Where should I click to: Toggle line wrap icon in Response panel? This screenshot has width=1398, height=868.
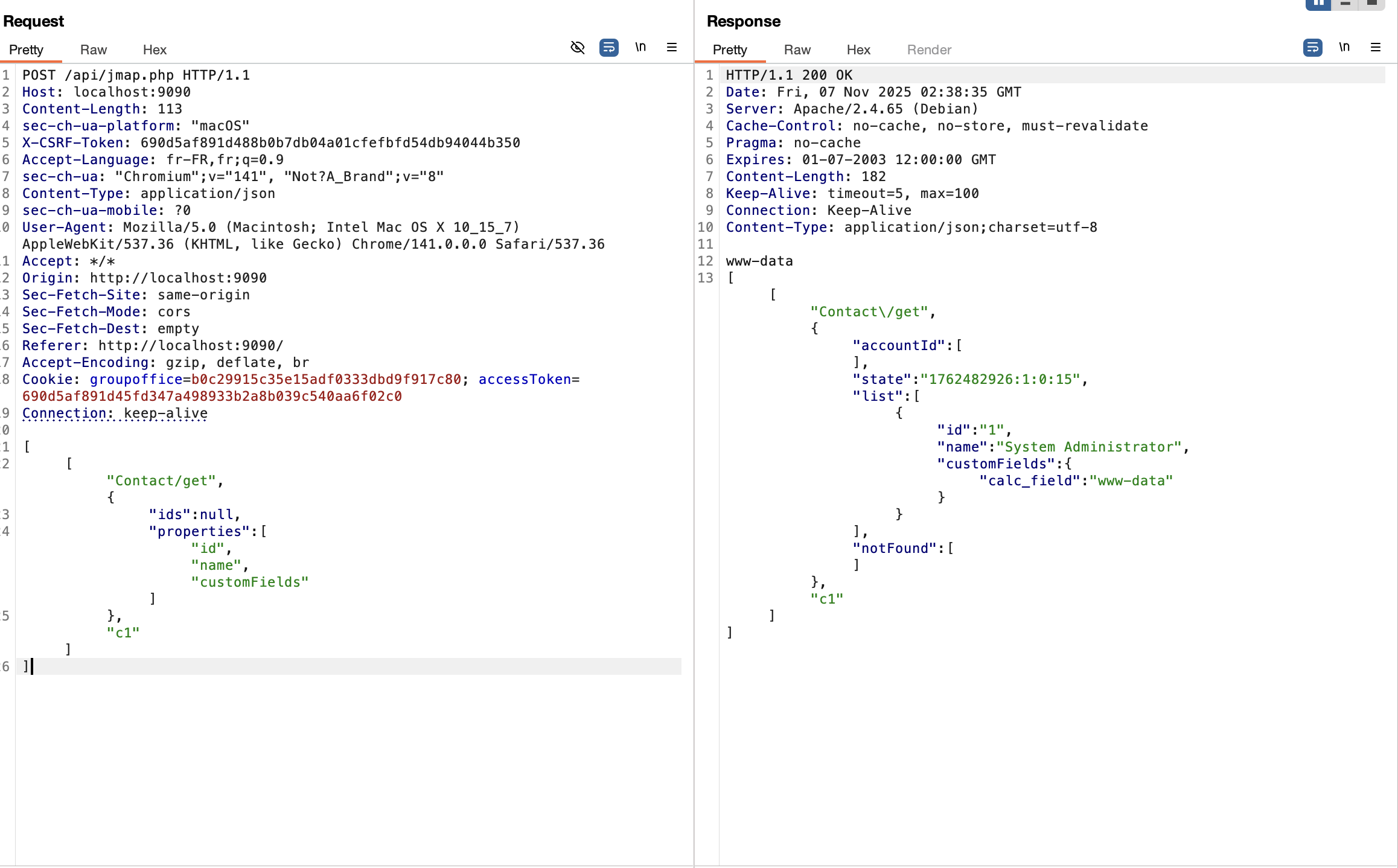tap(1312, 47)
